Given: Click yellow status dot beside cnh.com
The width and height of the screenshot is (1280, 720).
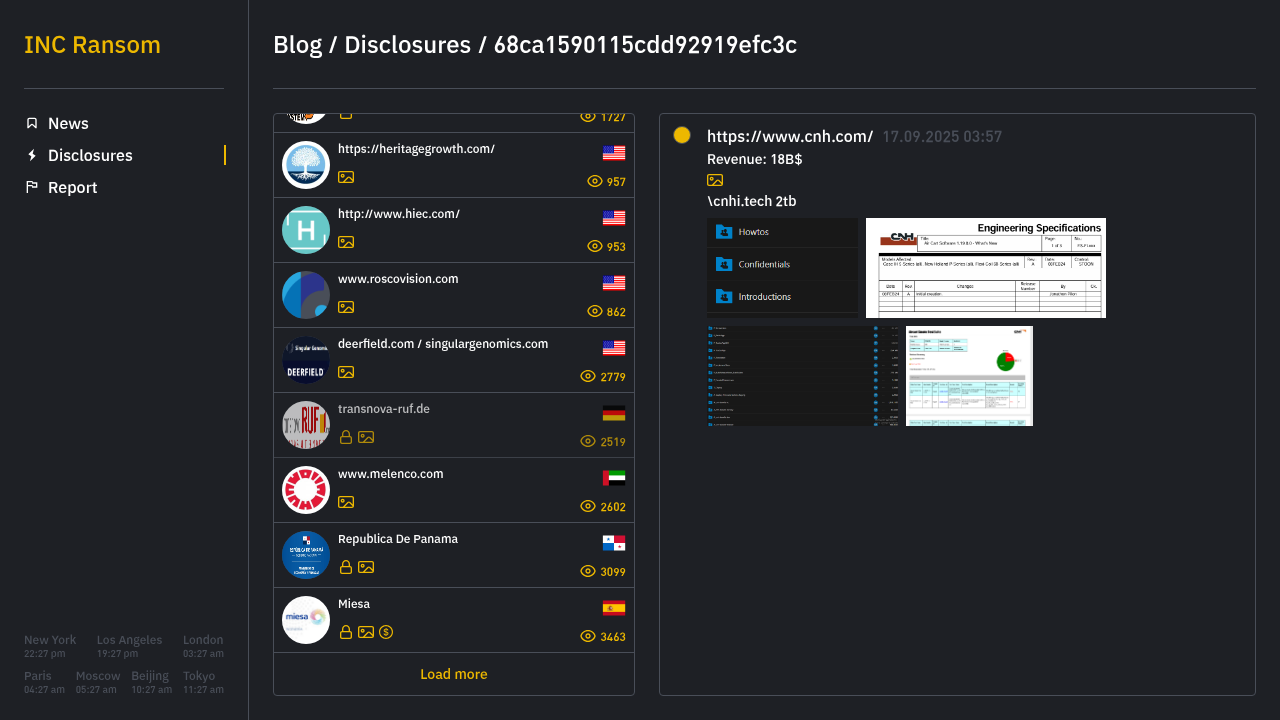Looking at the screenshot, I should click(682, 135).
